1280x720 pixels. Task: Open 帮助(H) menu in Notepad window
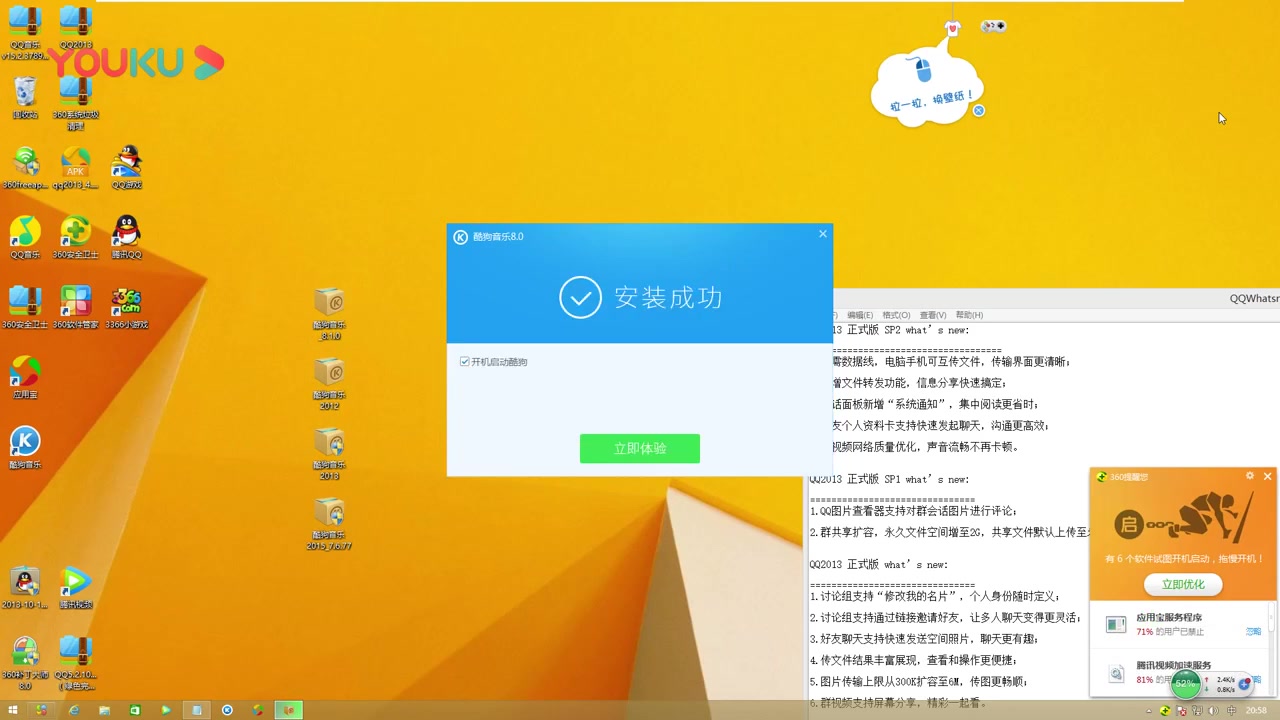pyautogui.click(x=969, y=315)
